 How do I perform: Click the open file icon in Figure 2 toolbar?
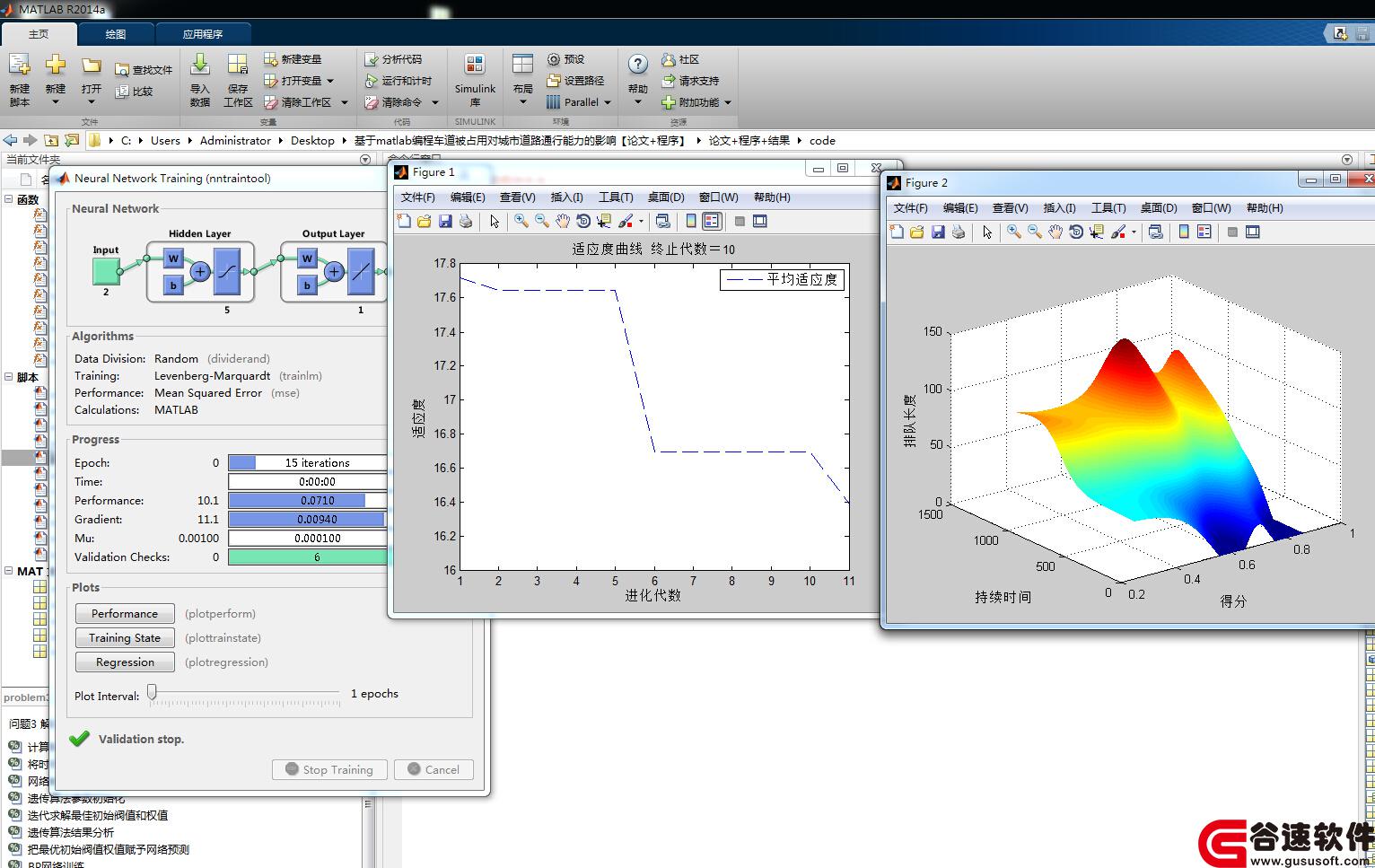(916, 232)
